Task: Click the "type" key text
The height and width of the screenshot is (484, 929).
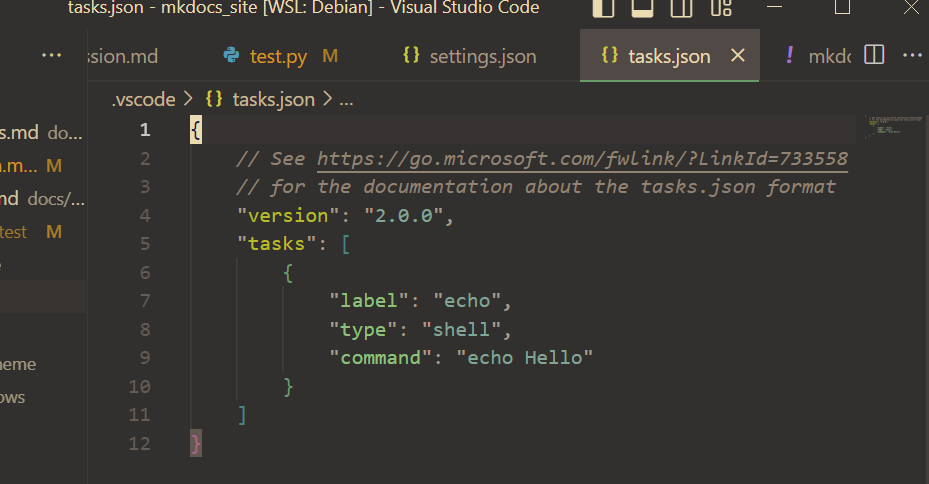Action: point(363,329)
